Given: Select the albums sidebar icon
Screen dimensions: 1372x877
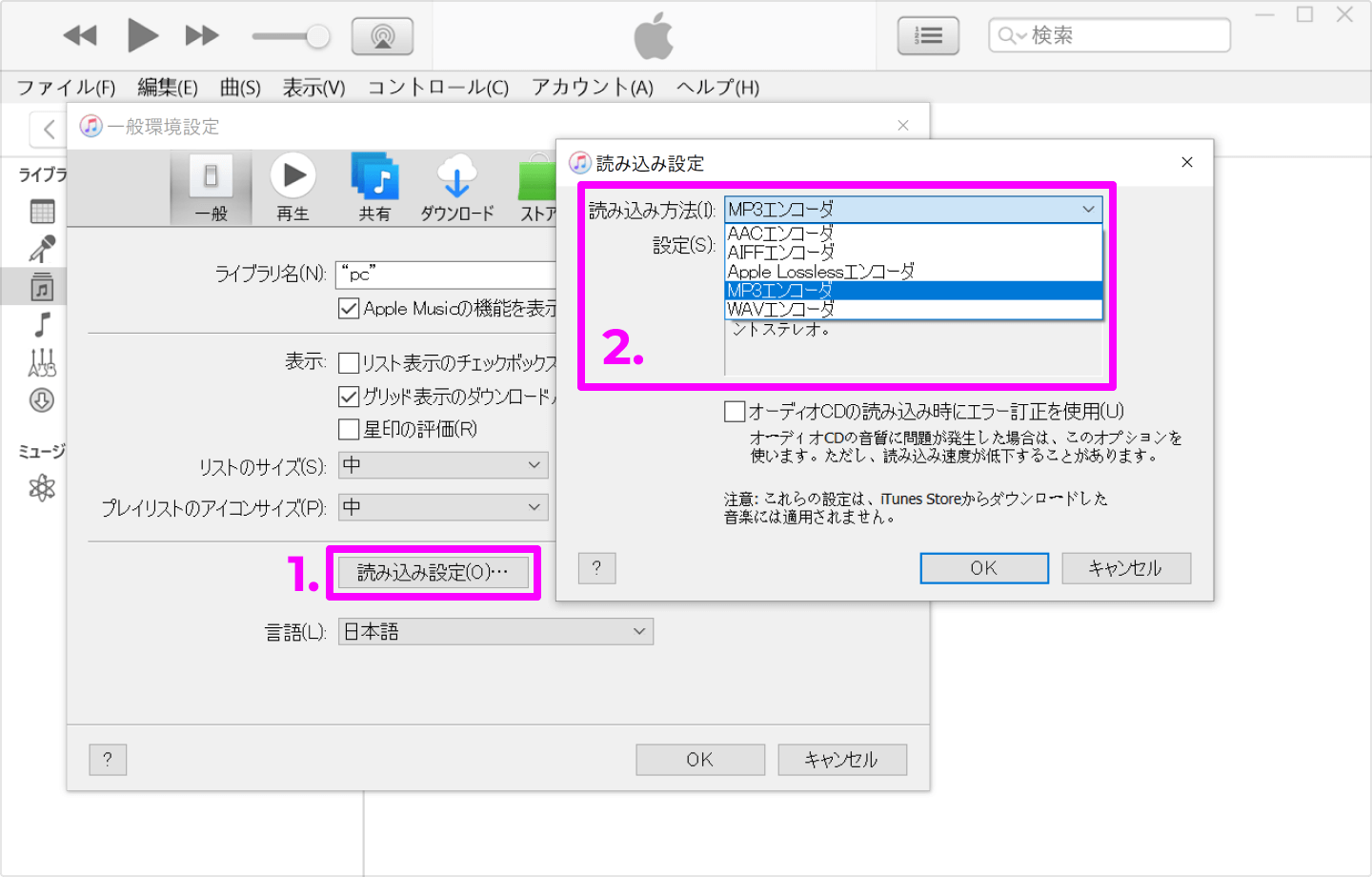Looking at the screenshot, I should coord(42,286).
